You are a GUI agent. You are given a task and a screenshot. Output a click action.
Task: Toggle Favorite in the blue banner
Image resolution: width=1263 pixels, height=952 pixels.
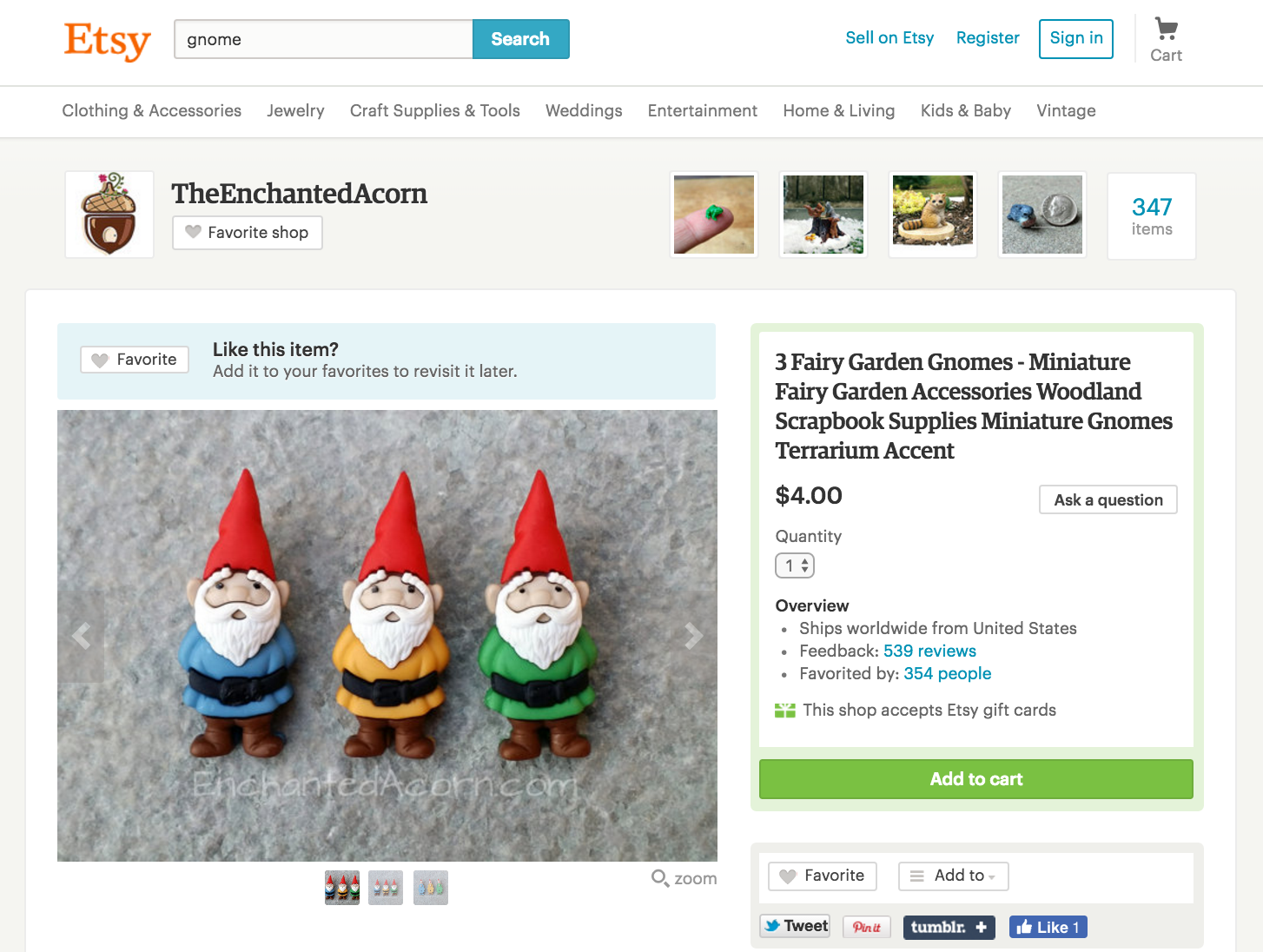(x=135, y=360)
